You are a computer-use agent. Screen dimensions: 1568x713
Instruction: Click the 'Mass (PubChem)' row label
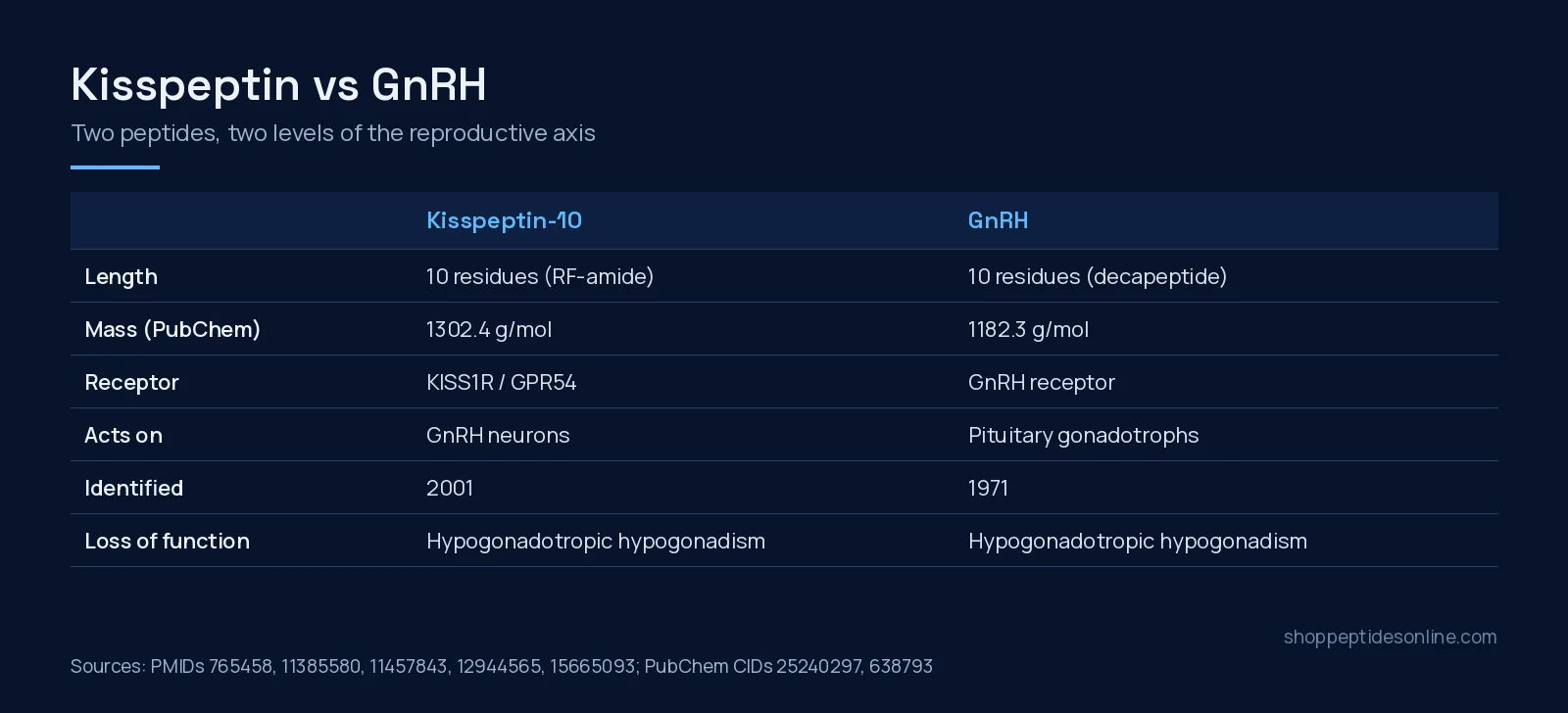[172, 330]
